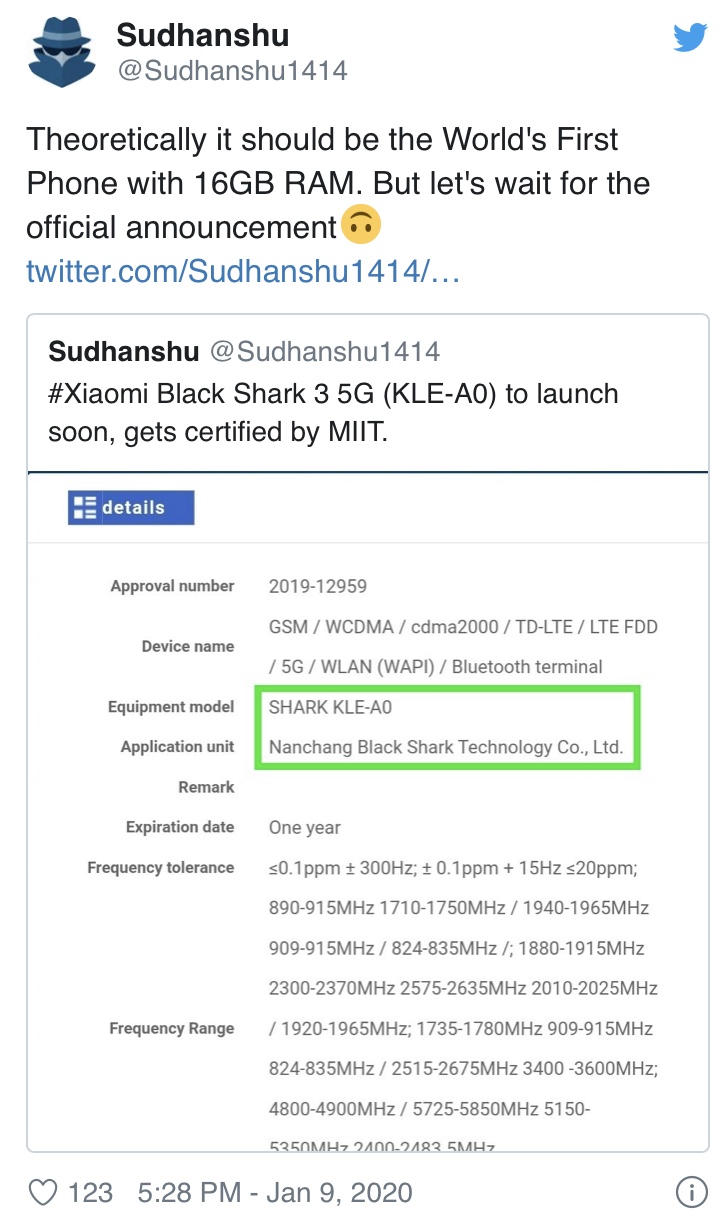The width and height of the screenshot is (728, 1220).
Task: Click the blue details button
Action: [131, 507]
